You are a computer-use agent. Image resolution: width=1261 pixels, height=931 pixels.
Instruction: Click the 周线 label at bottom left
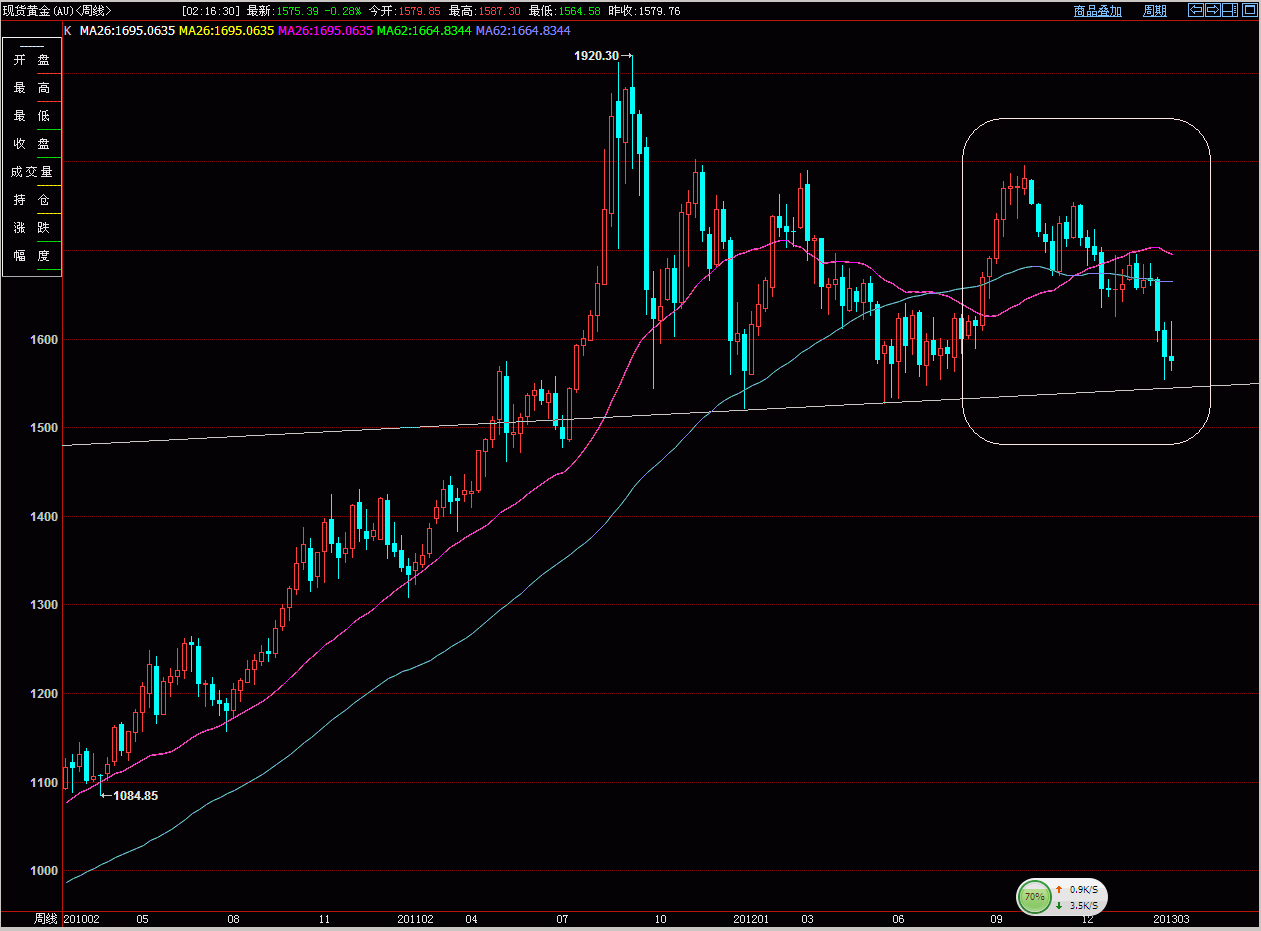[46, 918]
